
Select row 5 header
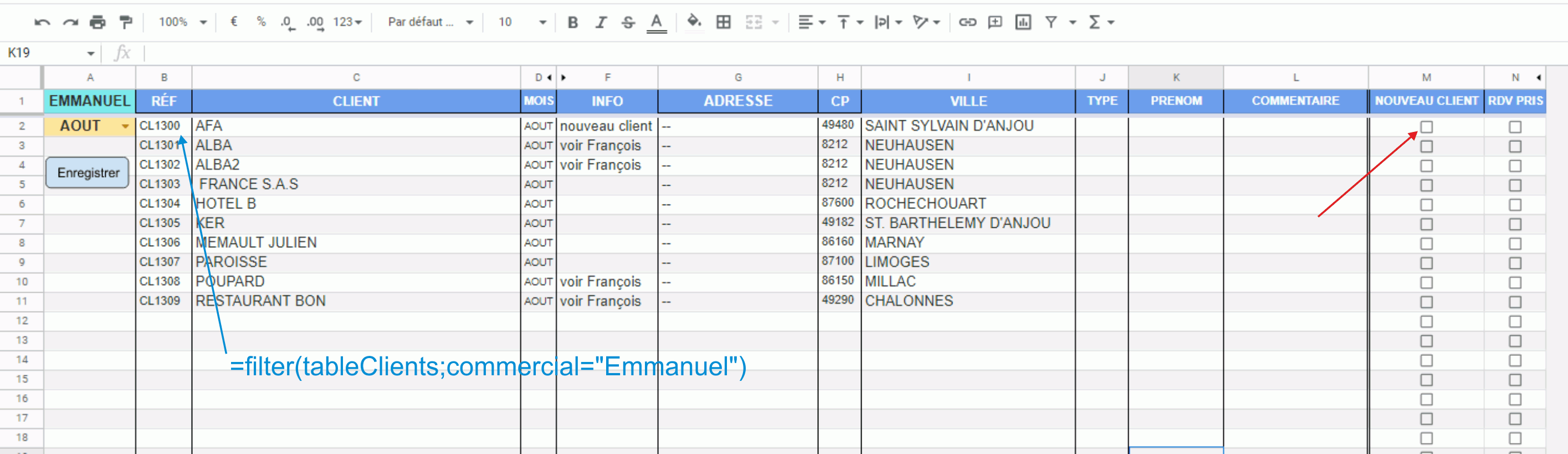(x=21, y=185)
